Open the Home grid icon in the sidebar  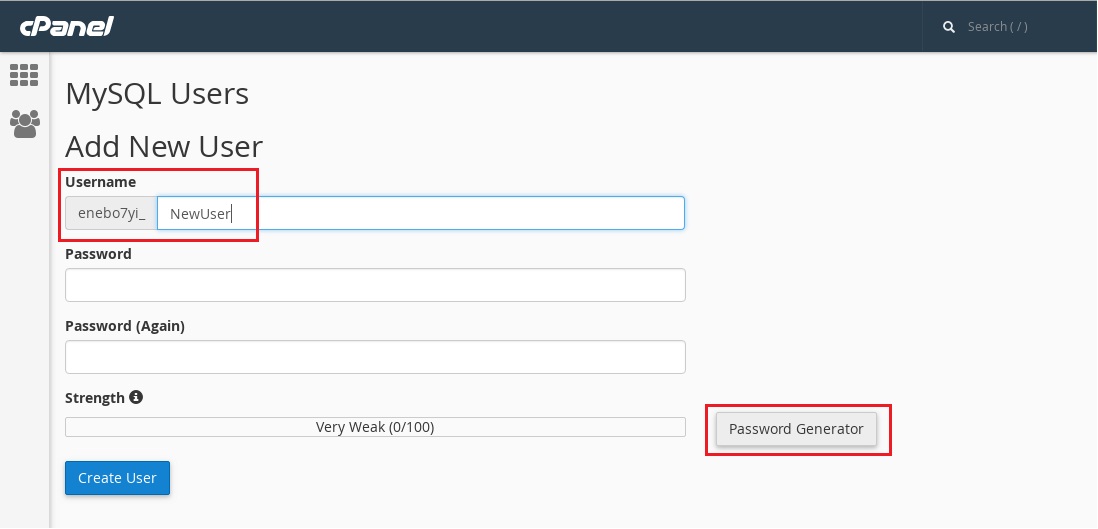coord(25,74)
